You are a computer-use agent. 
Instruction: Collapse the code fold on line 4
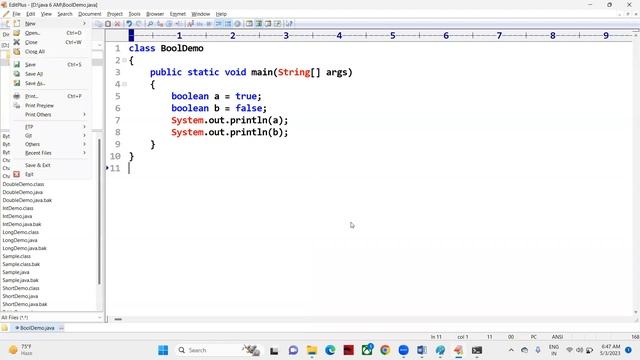click(x=124, y=84)
